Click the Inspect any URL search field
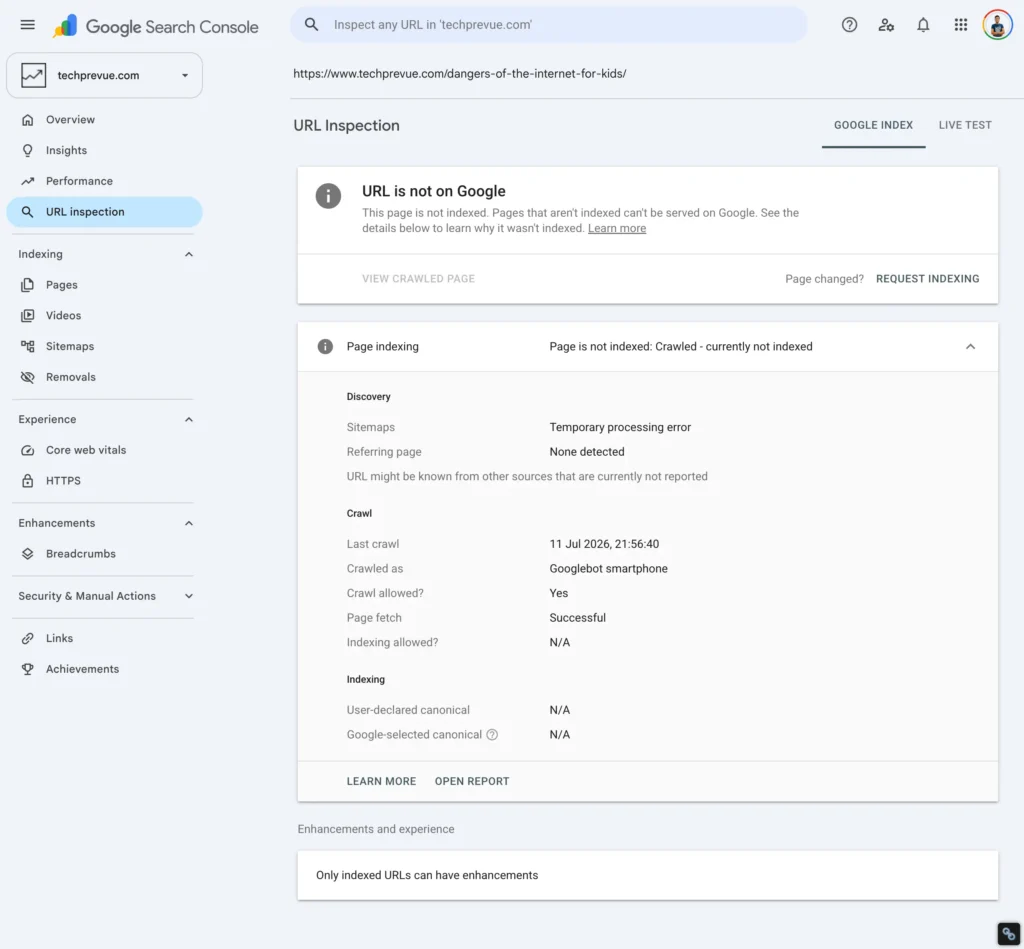This screenshot has height=949, width=1024. (x=549, y=25)
